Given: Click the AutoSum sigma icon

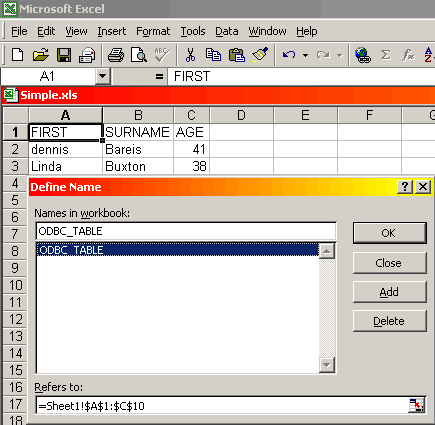Looking at the screenshot, I should pos(386,55).
